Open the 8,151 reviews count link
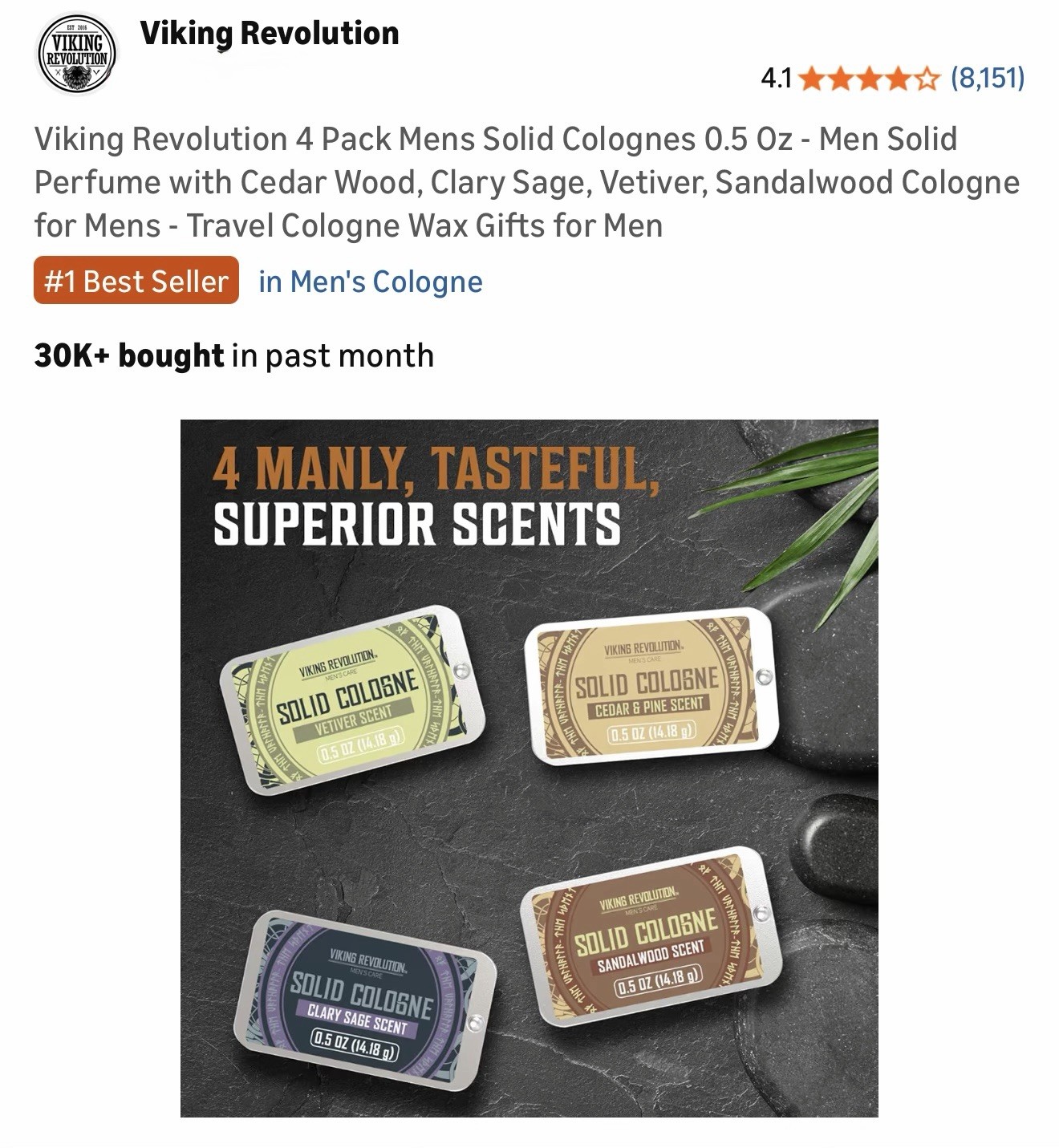 [x=987, y=79]
